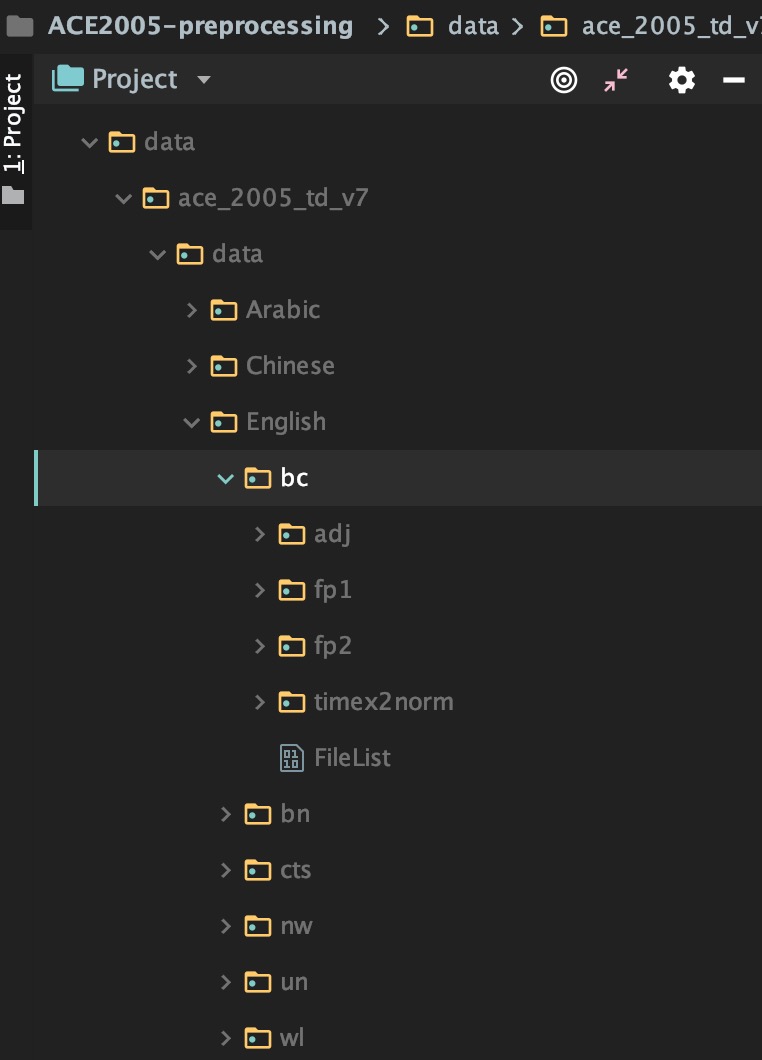Screen dimensions: 762x1060
Task: Expand the Chinese folder chevron
Action: point(191,366)
